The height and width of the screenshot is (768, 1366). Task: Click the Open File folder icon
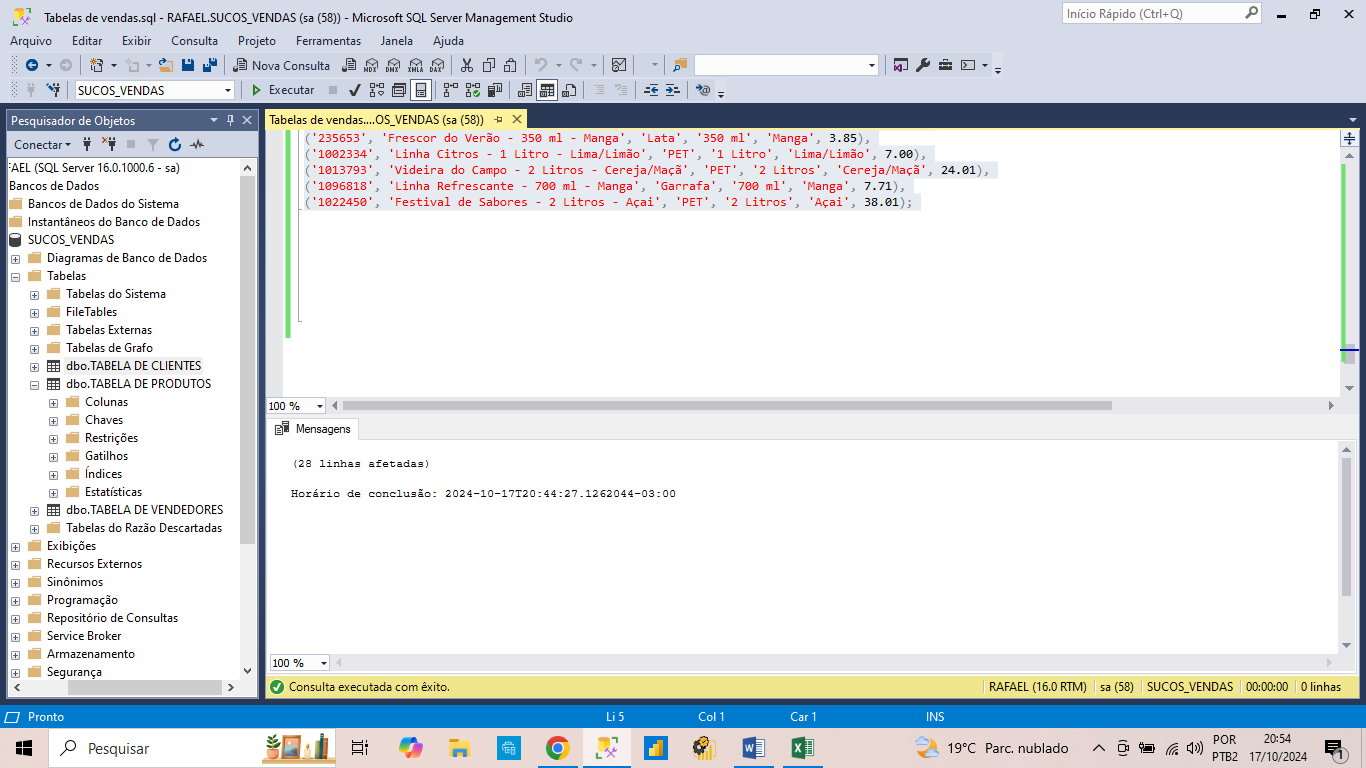(x=165, y=65)
